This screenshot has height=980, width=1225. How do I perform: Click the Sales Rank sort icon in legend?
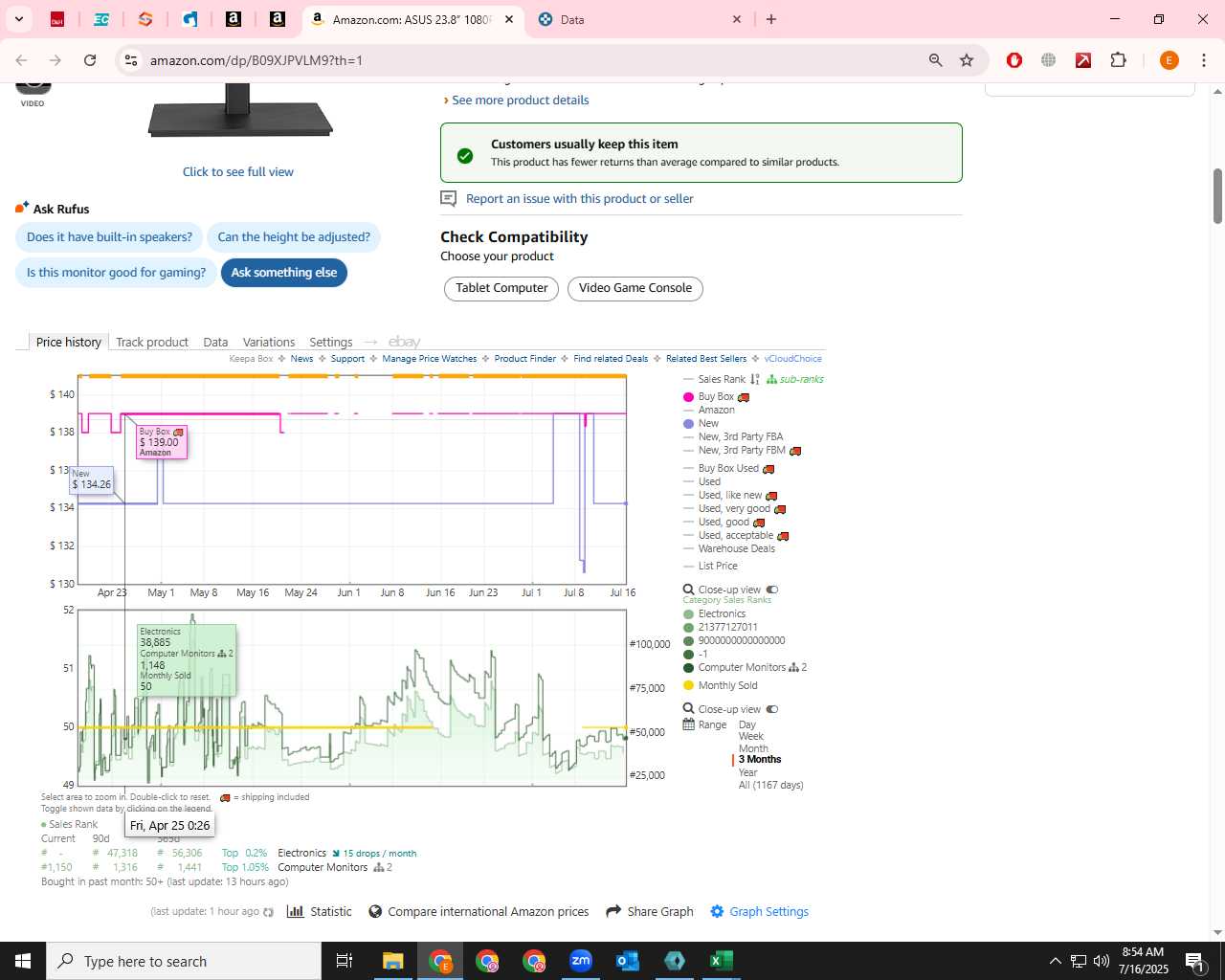[x=755, y=379]
